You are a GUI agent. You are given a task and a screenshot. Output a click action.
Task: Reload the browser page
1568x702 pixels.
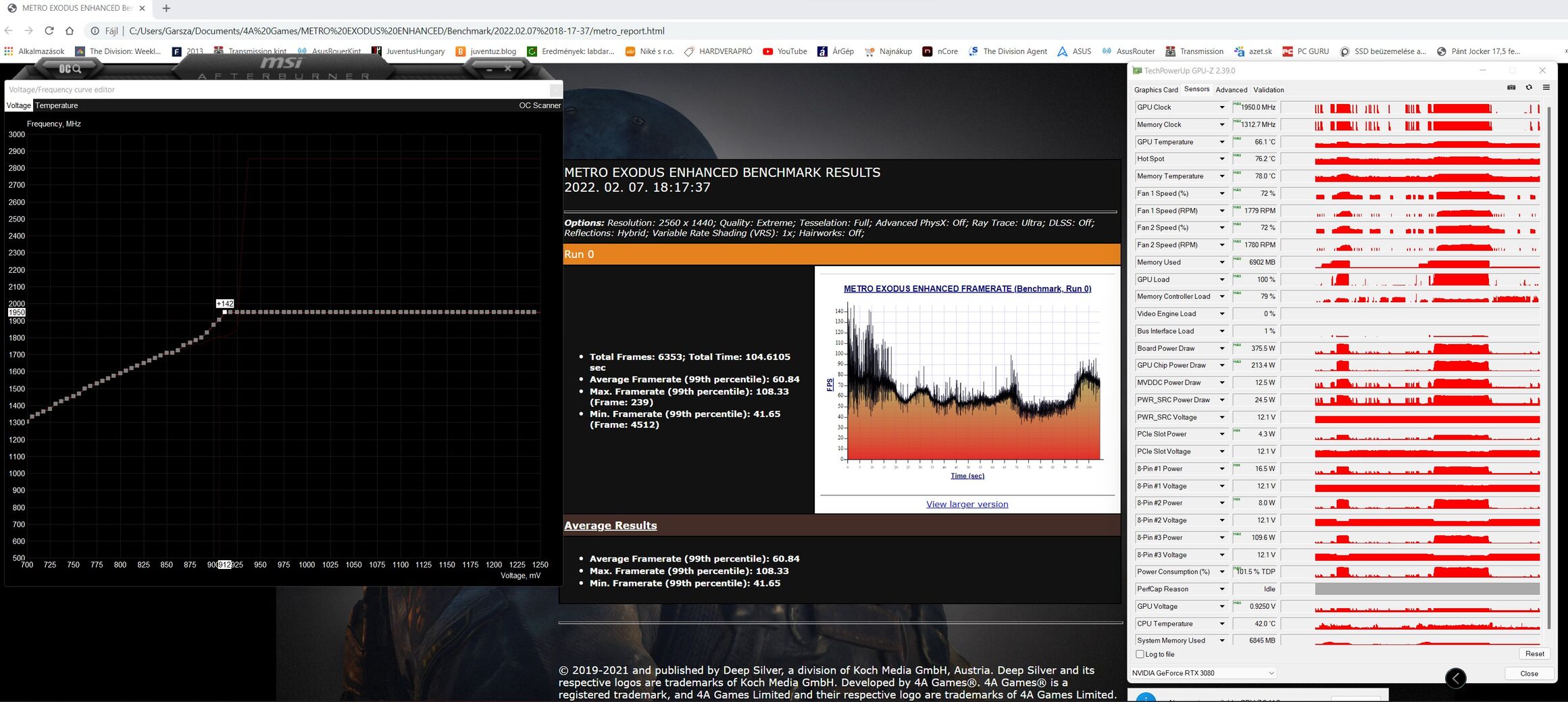[49, 30]
